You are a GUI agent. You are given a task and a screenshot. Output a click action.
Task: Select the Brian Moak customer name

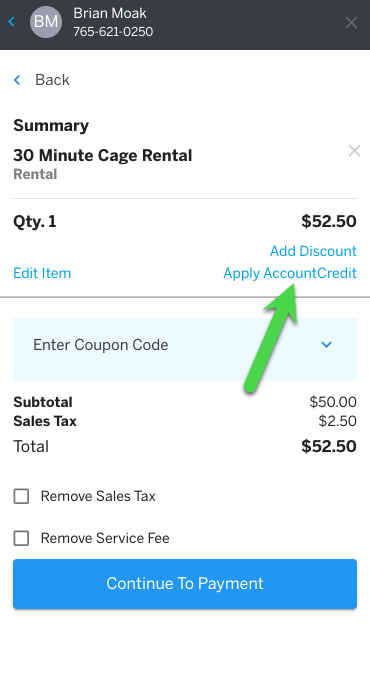click(110, 13)
